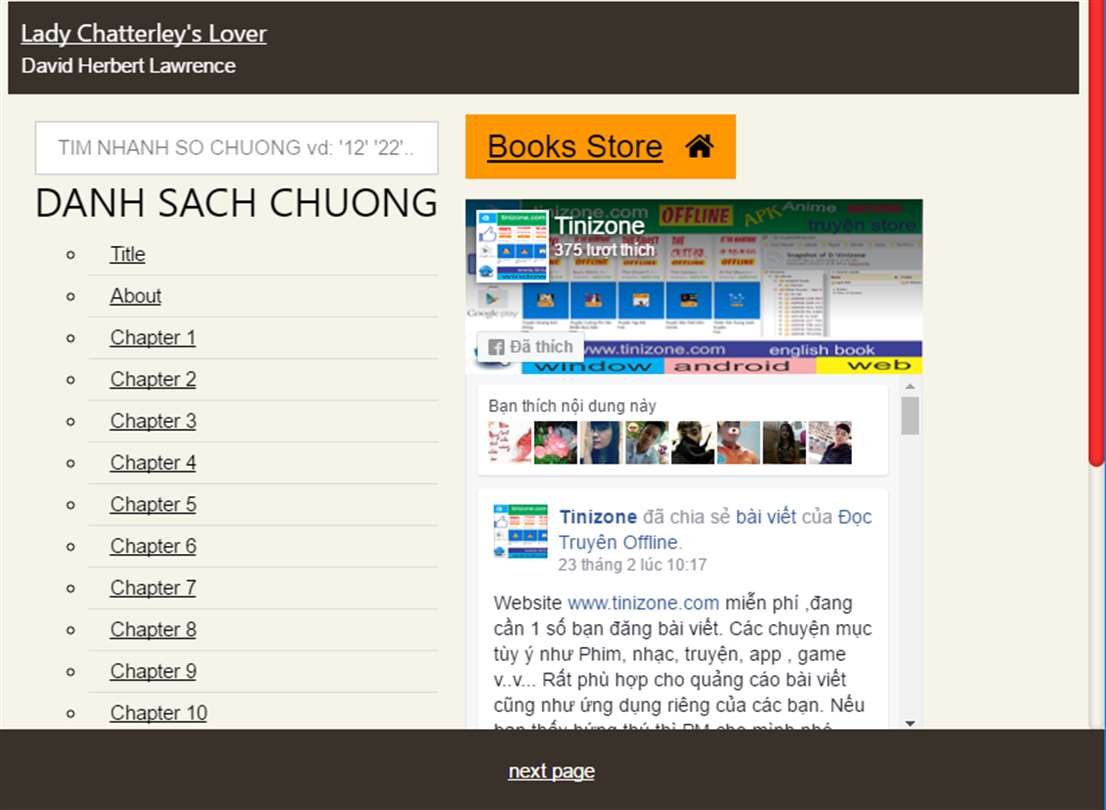
Task: Click the Tinizone post author avatar
Action: (x=521, y=531)
